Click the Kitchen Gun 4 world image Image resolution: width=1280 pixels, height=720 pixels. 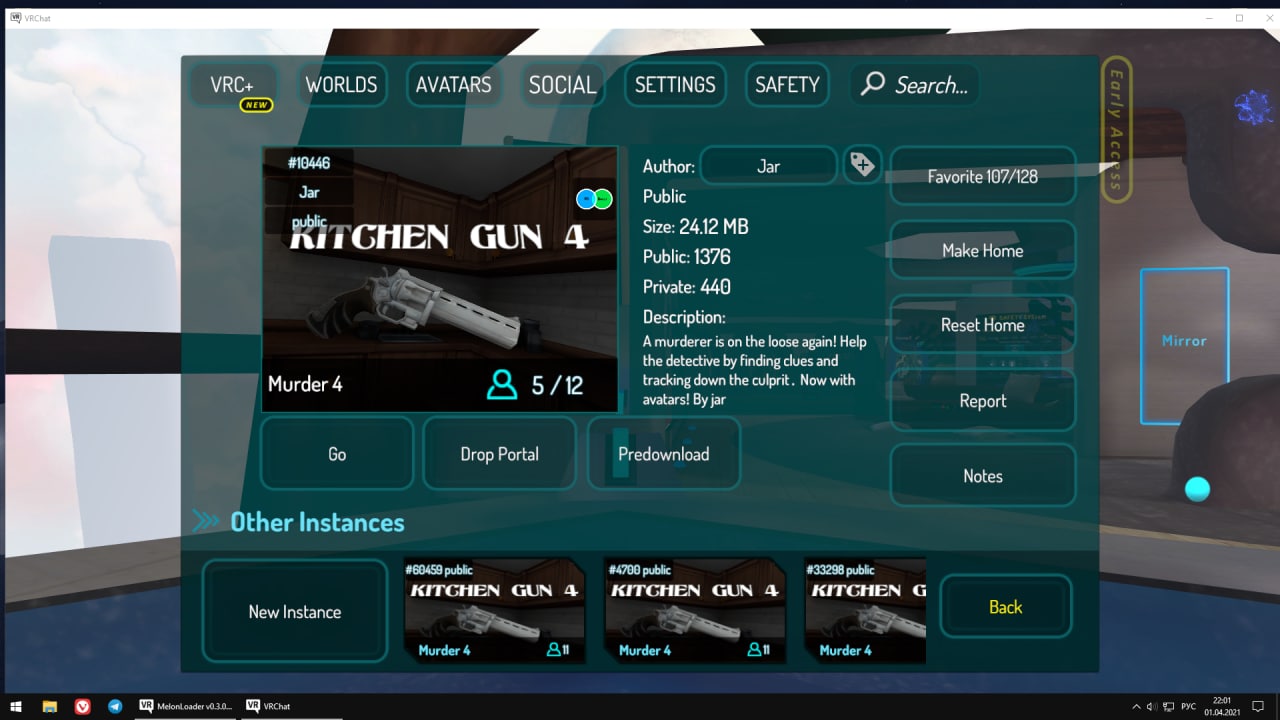tap(440, 280)
